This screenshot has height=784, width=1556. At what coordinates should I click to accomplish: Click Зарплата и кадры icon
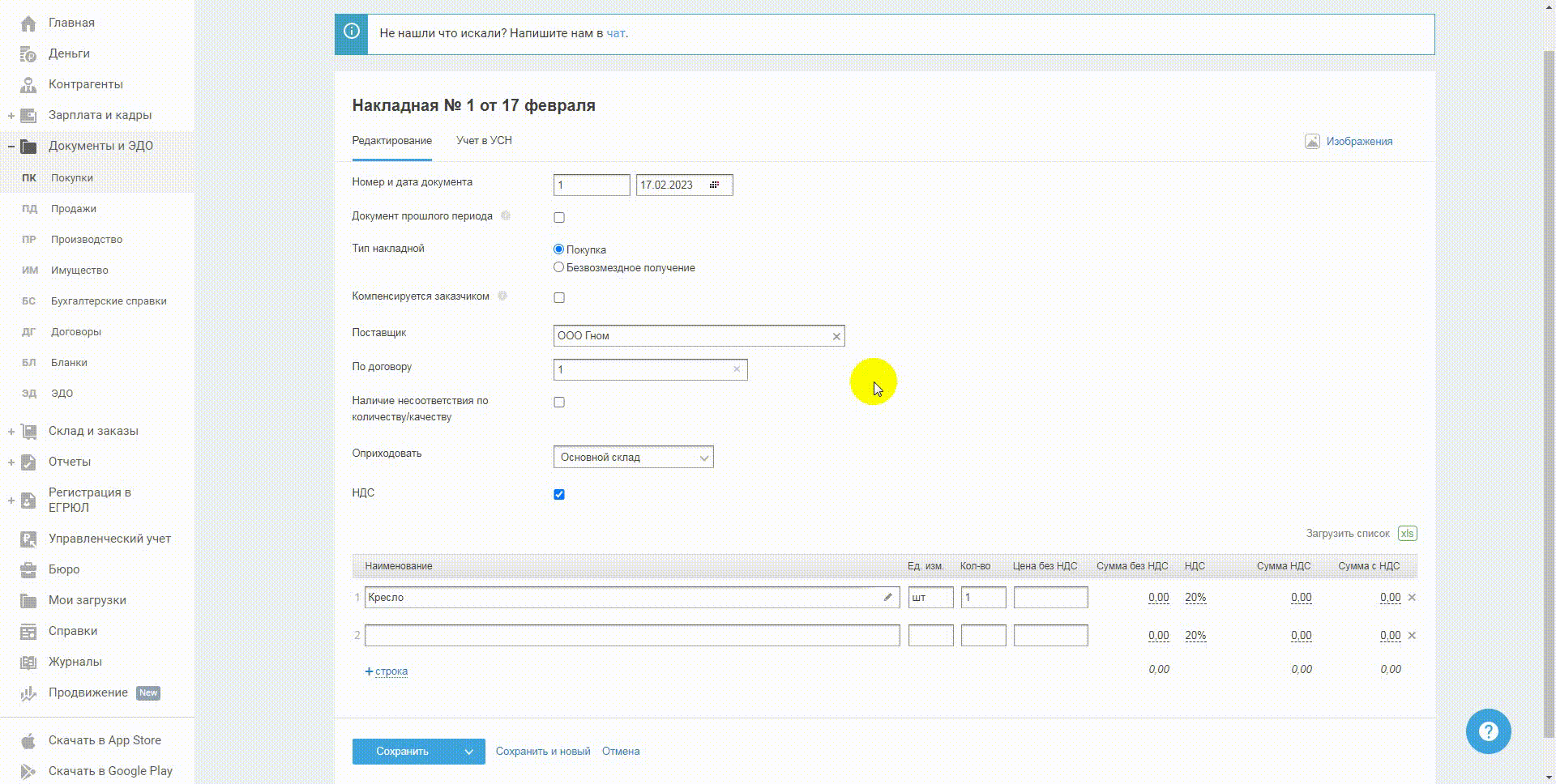tap(28, 116)
